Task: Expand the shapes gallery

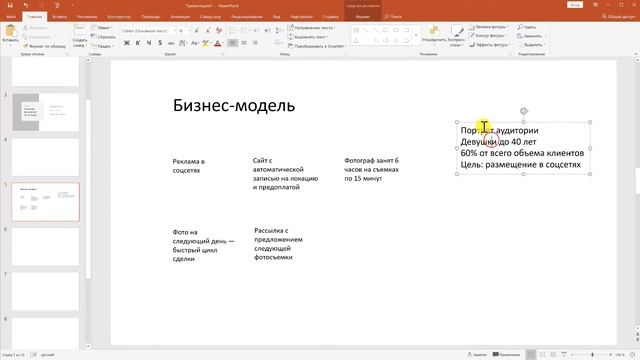Action: coord(416,36)
